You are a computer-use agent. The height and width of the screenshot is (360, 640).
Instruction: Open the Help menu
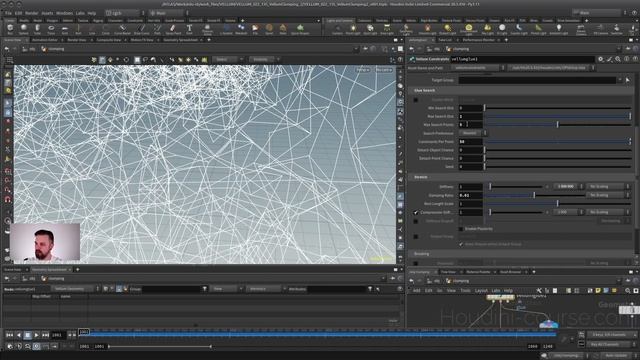coord(92,13)
